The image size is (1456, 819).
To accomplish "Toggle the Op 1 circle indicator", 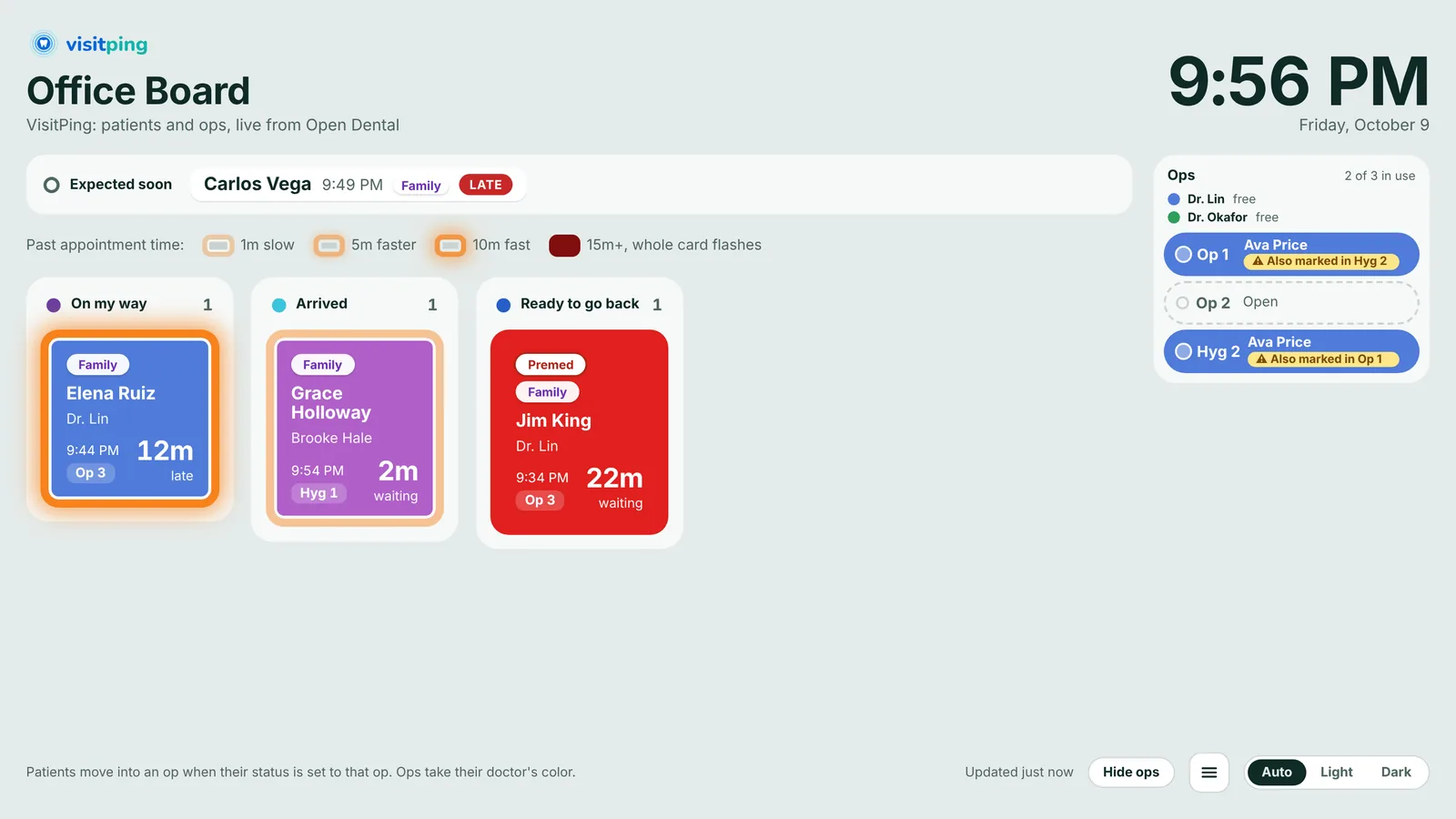I will click(1183, 255).
